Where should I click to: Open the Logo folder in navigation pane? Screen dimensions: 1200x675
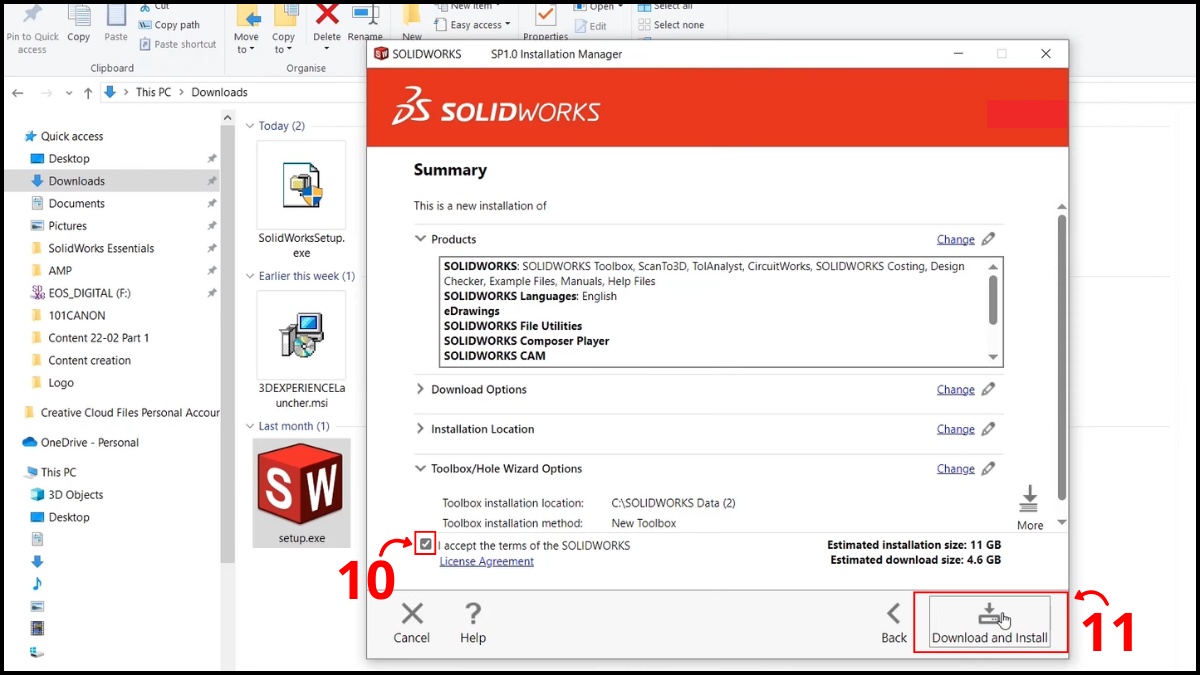coord(61,383)
